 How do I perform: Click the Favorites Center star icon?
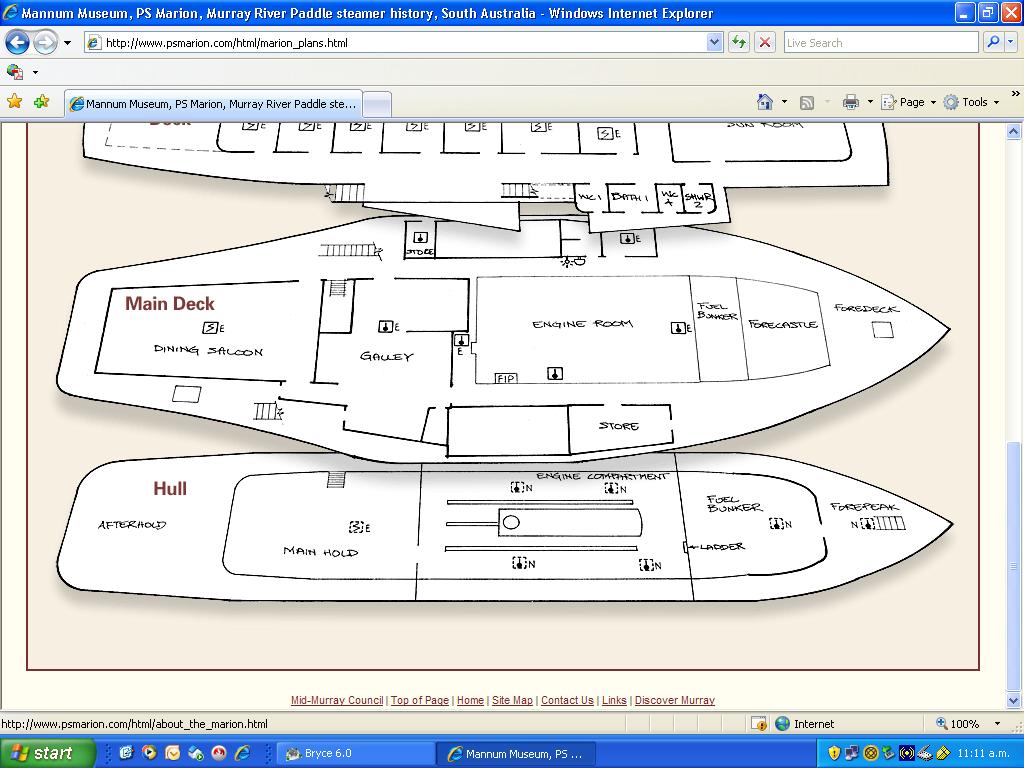pos(14,102)
